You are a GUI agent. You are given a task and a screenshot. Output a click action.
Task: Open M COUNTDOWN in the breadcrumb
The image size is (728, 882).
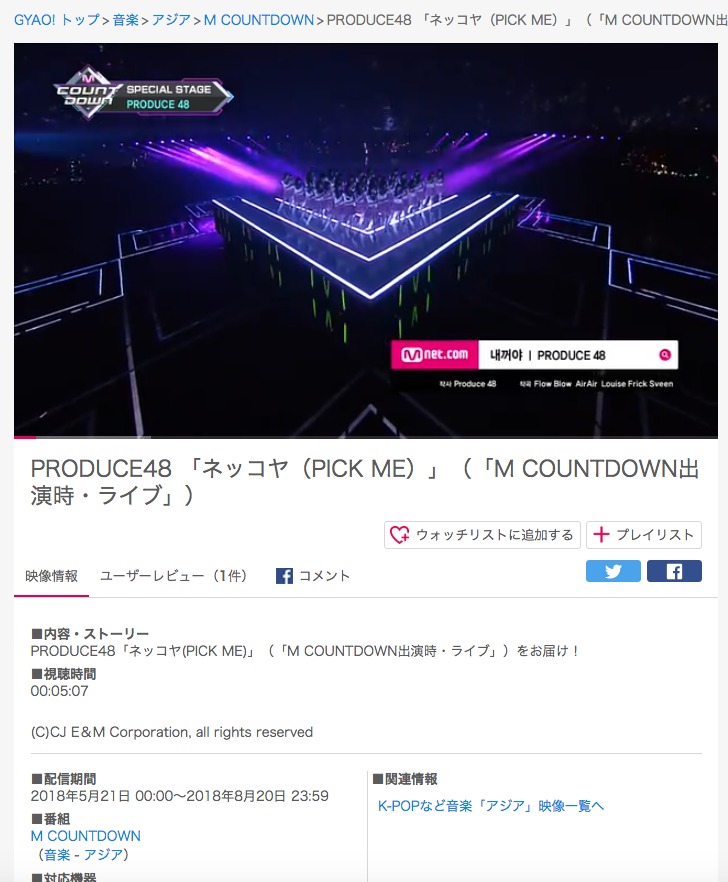[259, 20]
